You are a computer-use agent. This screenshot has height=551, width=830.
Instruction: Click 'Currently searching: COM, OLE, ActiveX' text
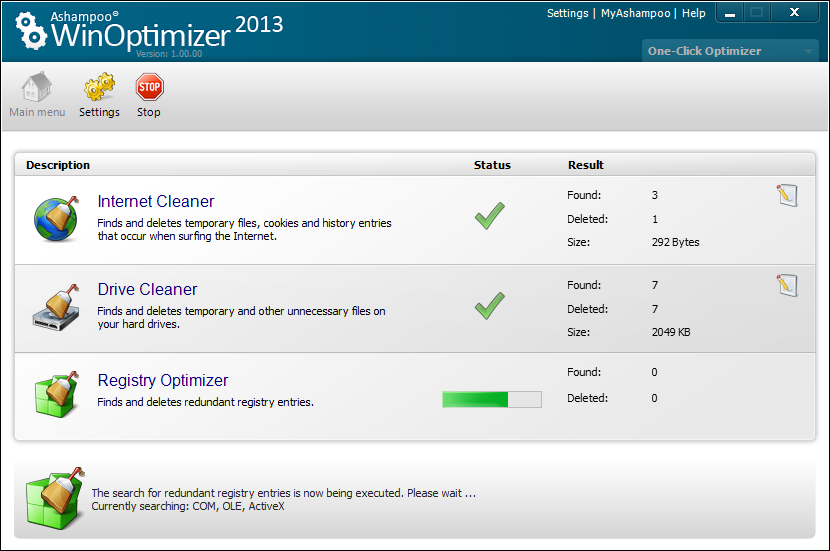tap(188, 507)
